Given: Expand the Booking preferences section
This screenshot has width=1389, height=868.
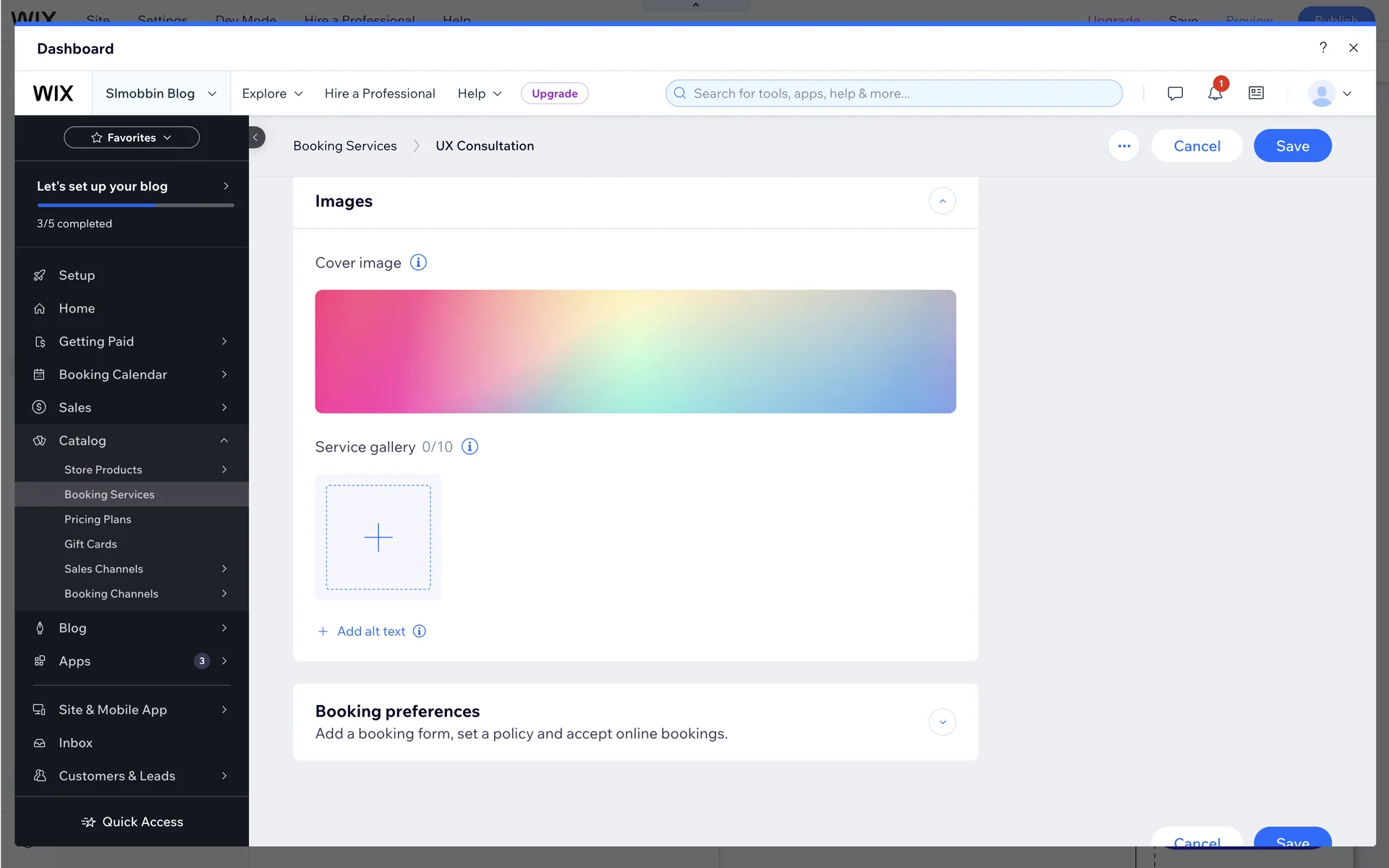Looking at the screenshot, I should (x=942, y=722).
